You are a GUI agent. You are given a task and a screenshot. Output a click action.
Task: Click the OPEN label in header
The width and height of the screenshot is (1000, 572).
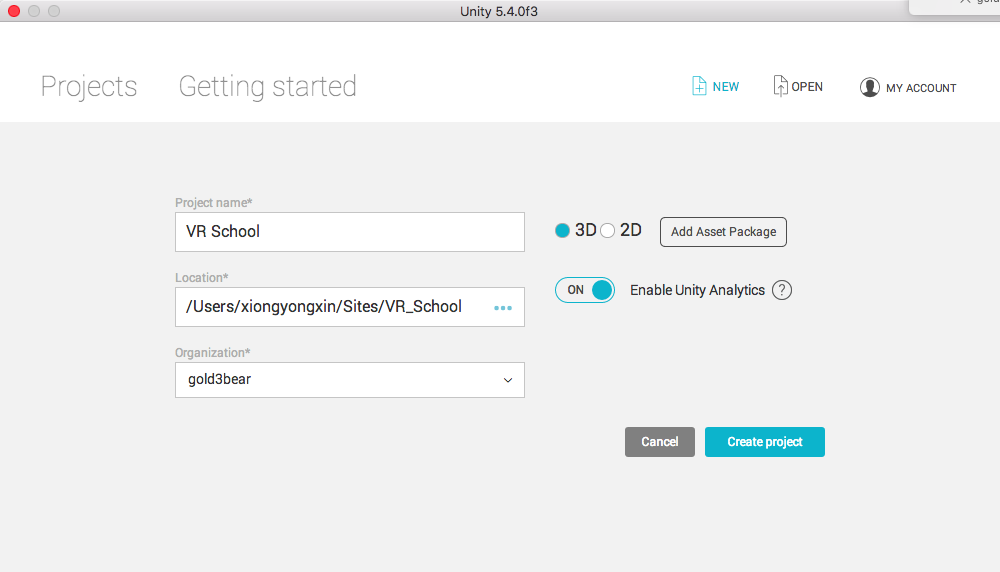(x=807, y=87)
